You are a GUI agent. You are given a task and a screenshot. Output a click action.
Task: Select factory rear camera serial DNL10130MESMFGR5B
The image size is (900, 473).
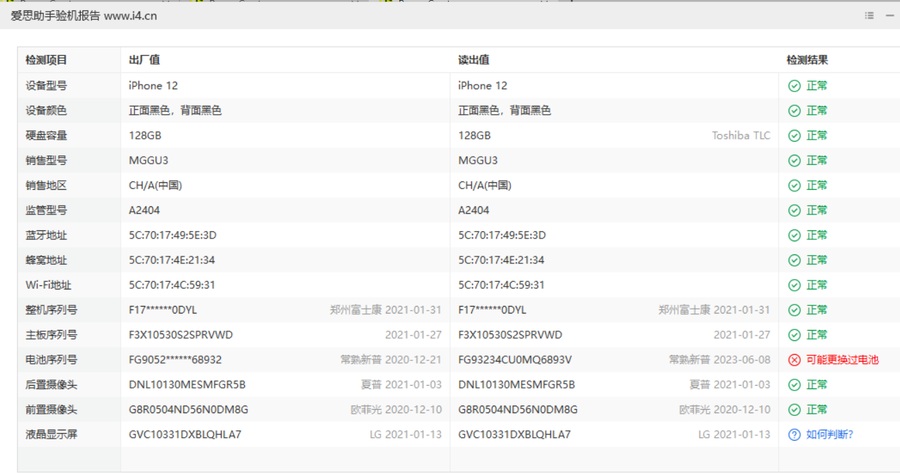click(187, 385)
